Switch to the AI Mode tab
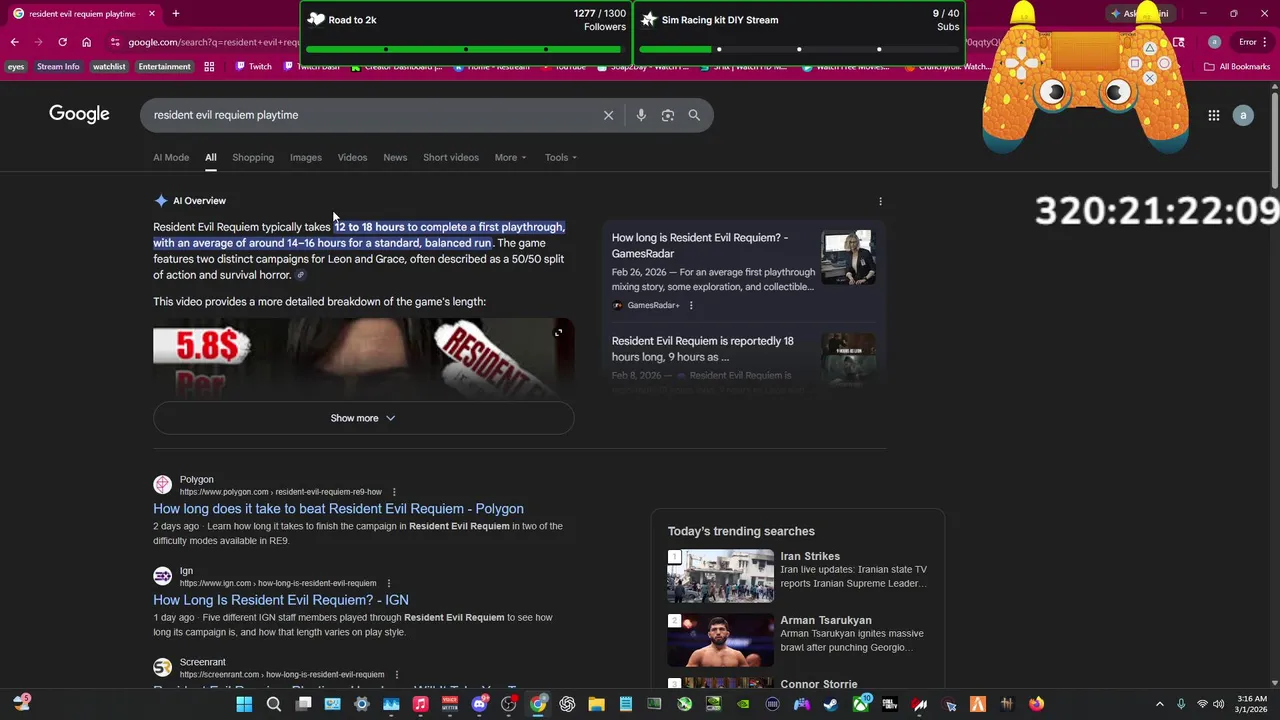The width and height of the screenshot is (1280, 720). point(171,157)
